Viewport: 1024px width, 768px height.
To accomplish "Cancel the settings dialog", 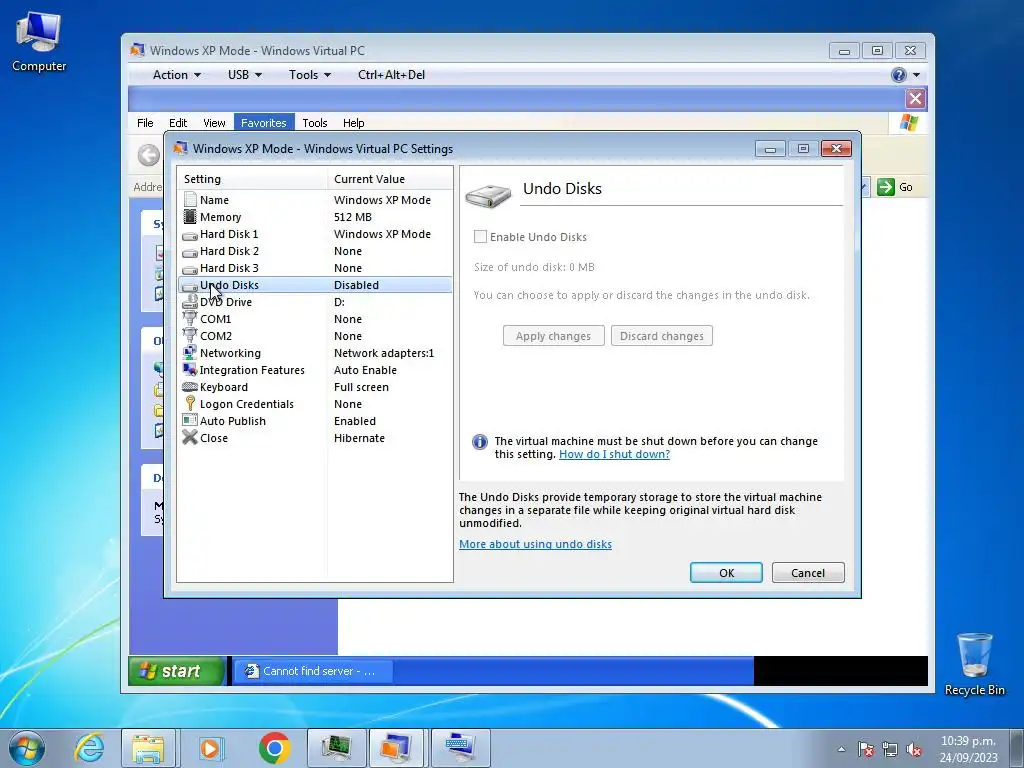I will (808, 573).
